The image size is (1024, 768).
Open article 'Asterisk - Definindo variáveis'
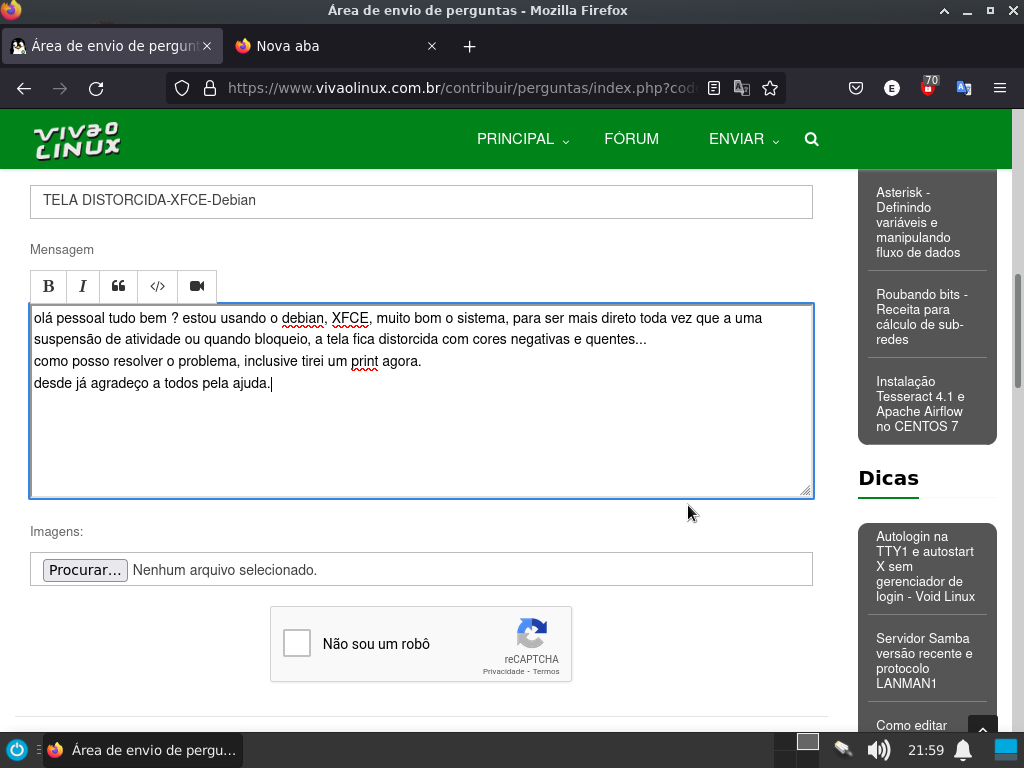(x=918, y=223)
